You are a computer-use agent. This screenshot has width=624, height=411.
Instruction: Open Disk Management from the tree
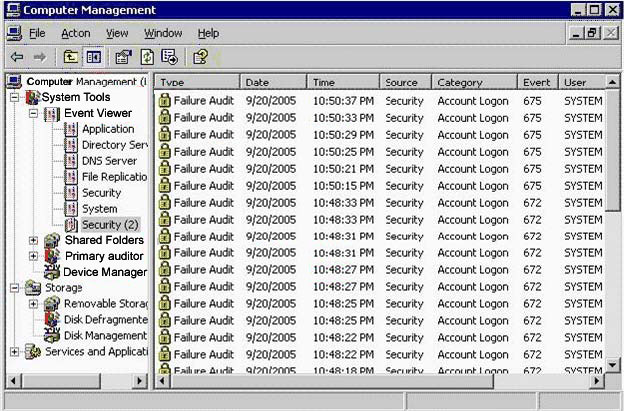105,336
